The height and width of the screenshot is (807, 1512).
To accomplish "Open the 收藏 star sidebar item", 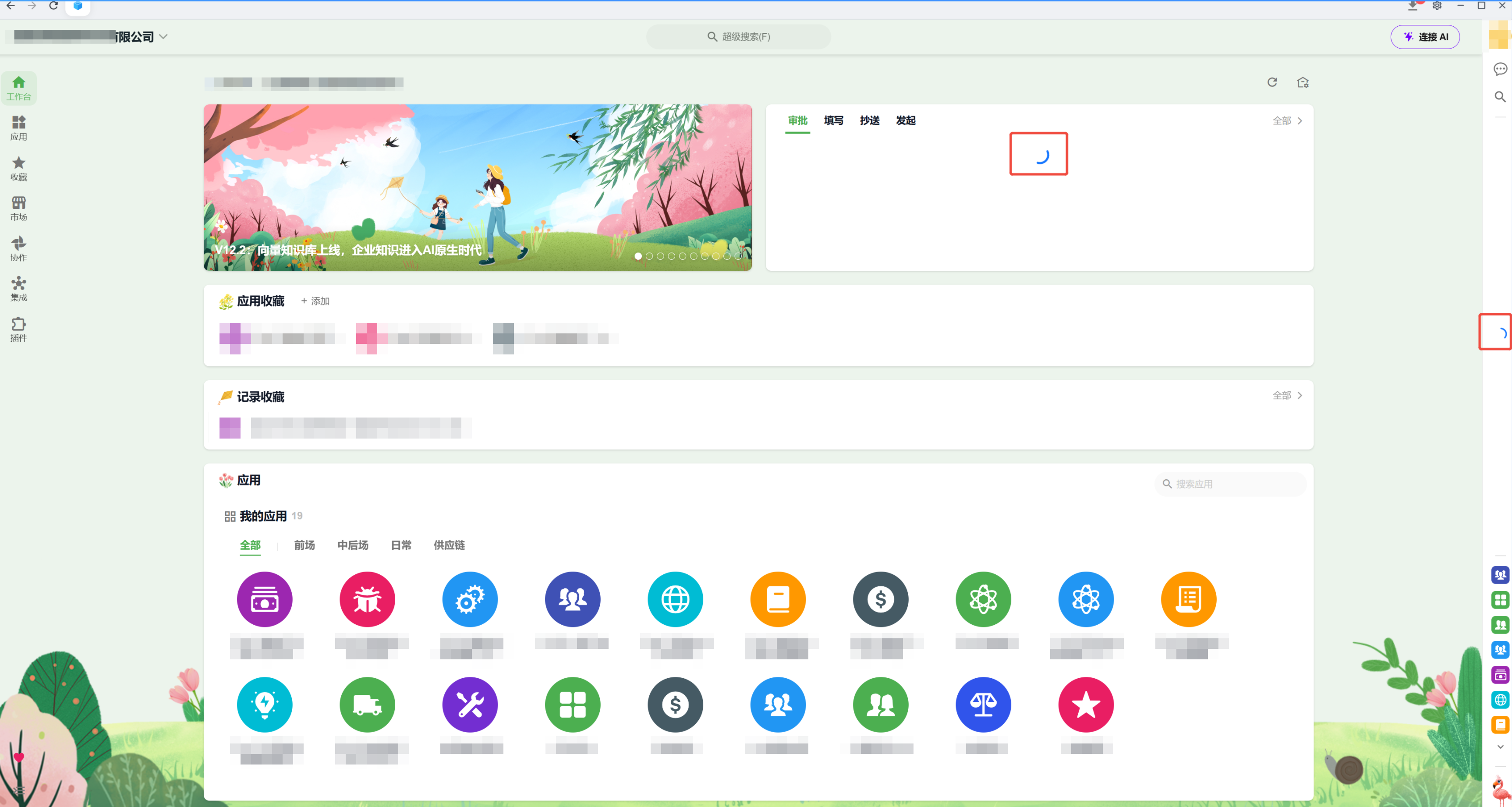I will pyautogui.click(x=19, y=168).
